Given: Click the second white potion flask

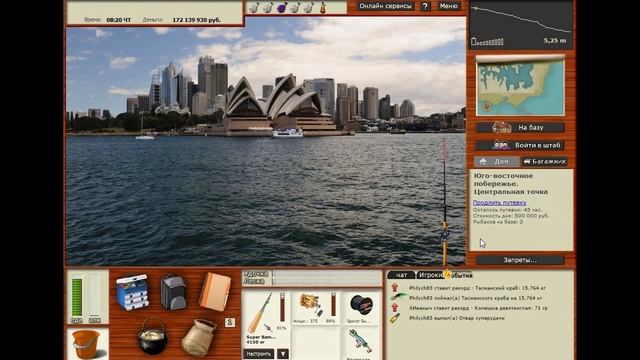Looking at the screenshot, I should pos(268,7).
